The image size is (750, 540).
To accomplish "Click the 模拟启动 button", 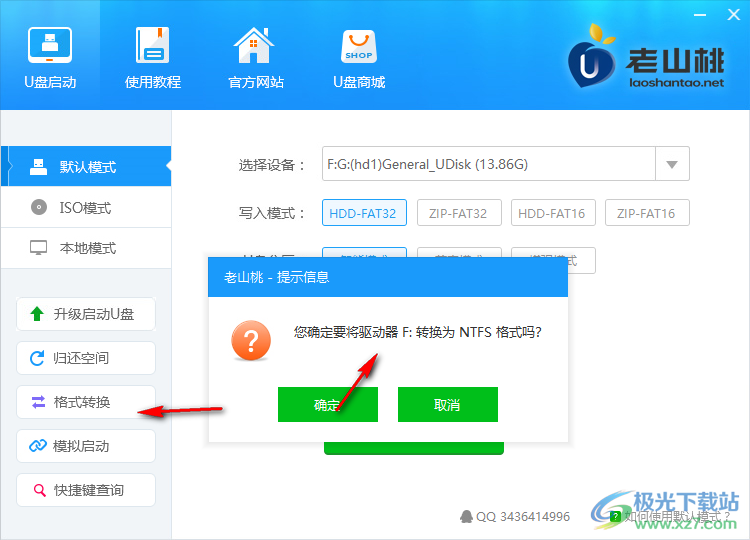I will [86, 446].
